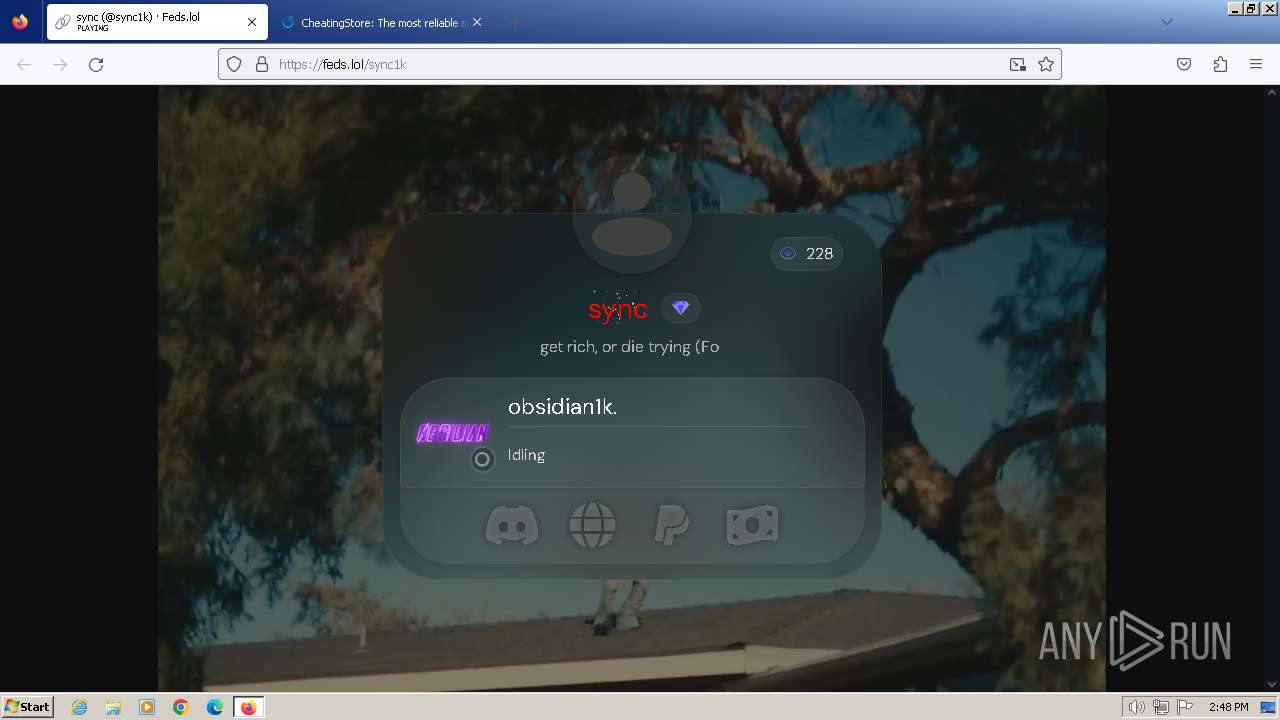
Task: Expand the list all tabs dropdown
Action: (x=1166, y=22)
